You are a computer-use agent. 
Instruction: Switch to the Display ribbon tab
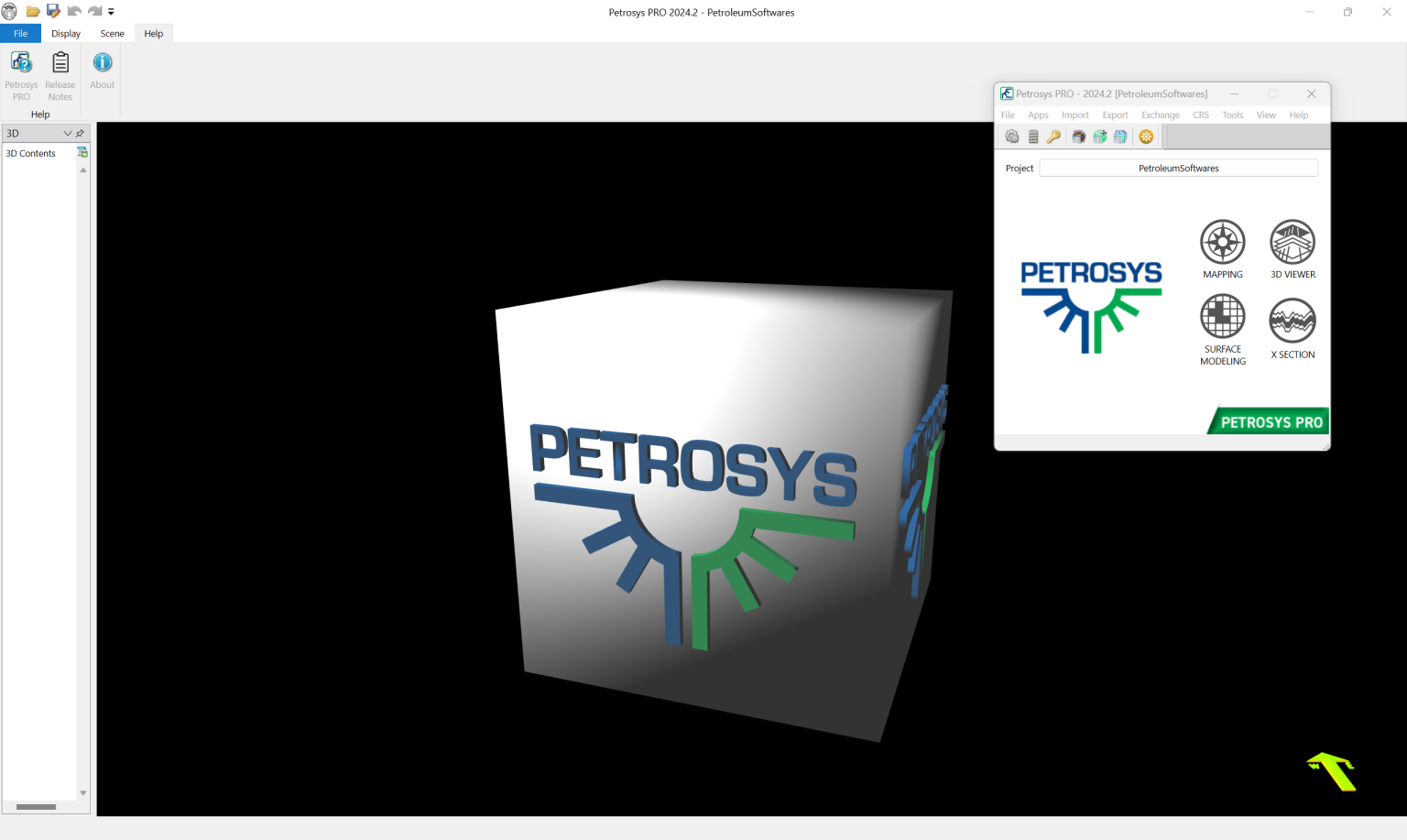[x=66, y=34]
